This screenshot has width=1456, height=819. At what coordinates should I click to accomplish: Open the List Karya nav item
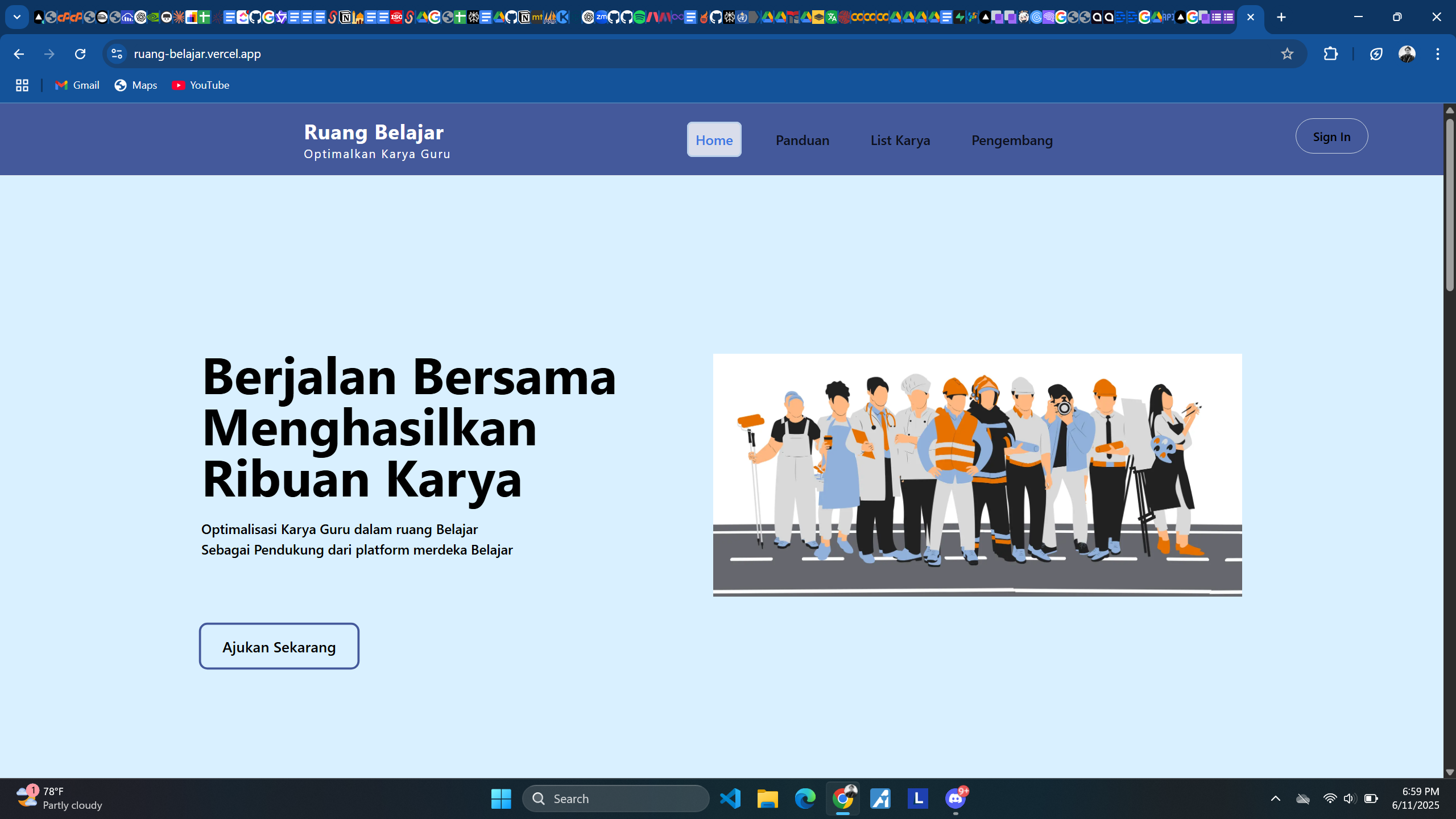tap(900, 140)
